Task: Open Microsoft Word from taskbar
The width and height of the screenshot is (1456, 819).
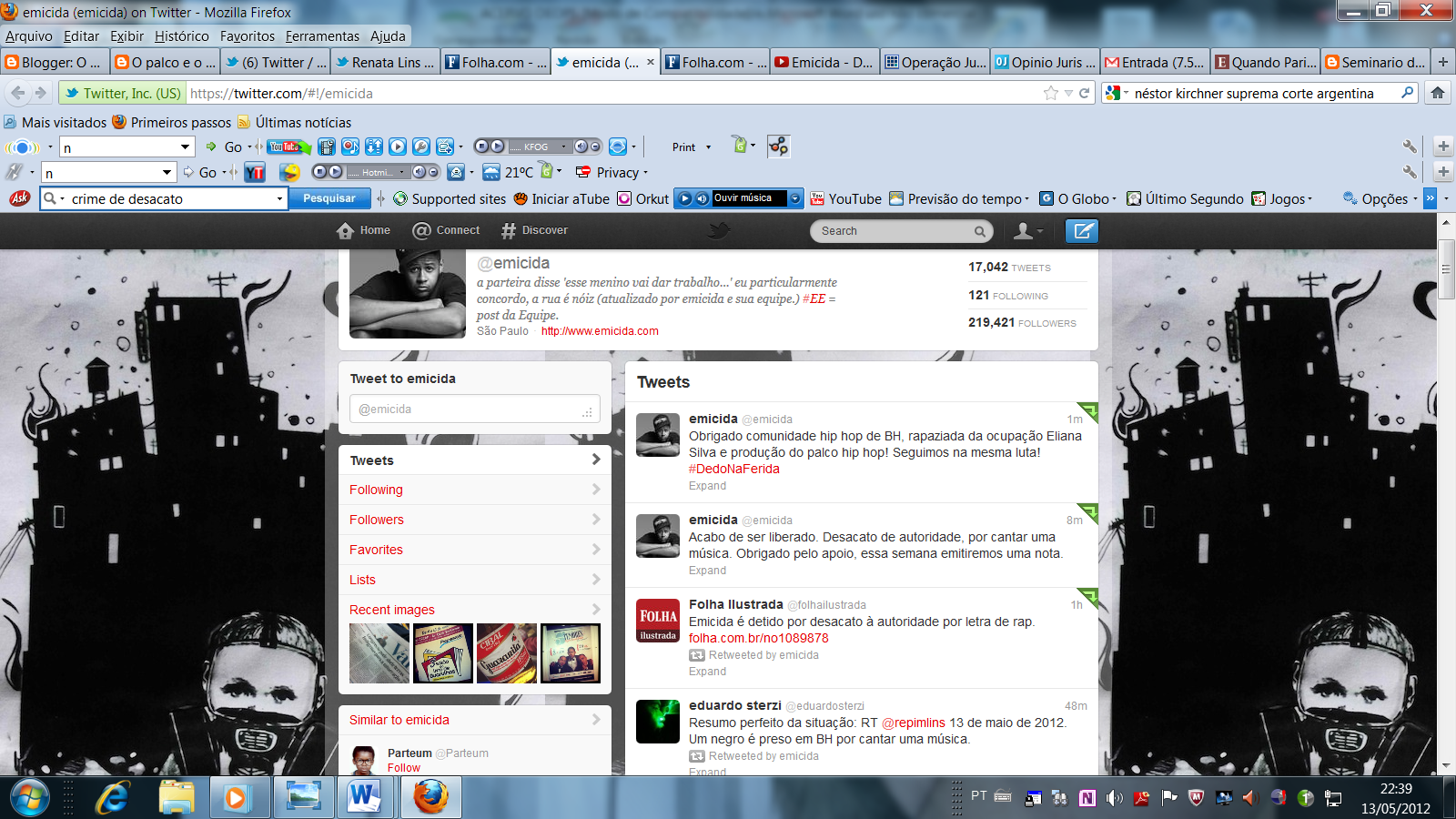Action: pyautogui.click(x=364, y=798)
